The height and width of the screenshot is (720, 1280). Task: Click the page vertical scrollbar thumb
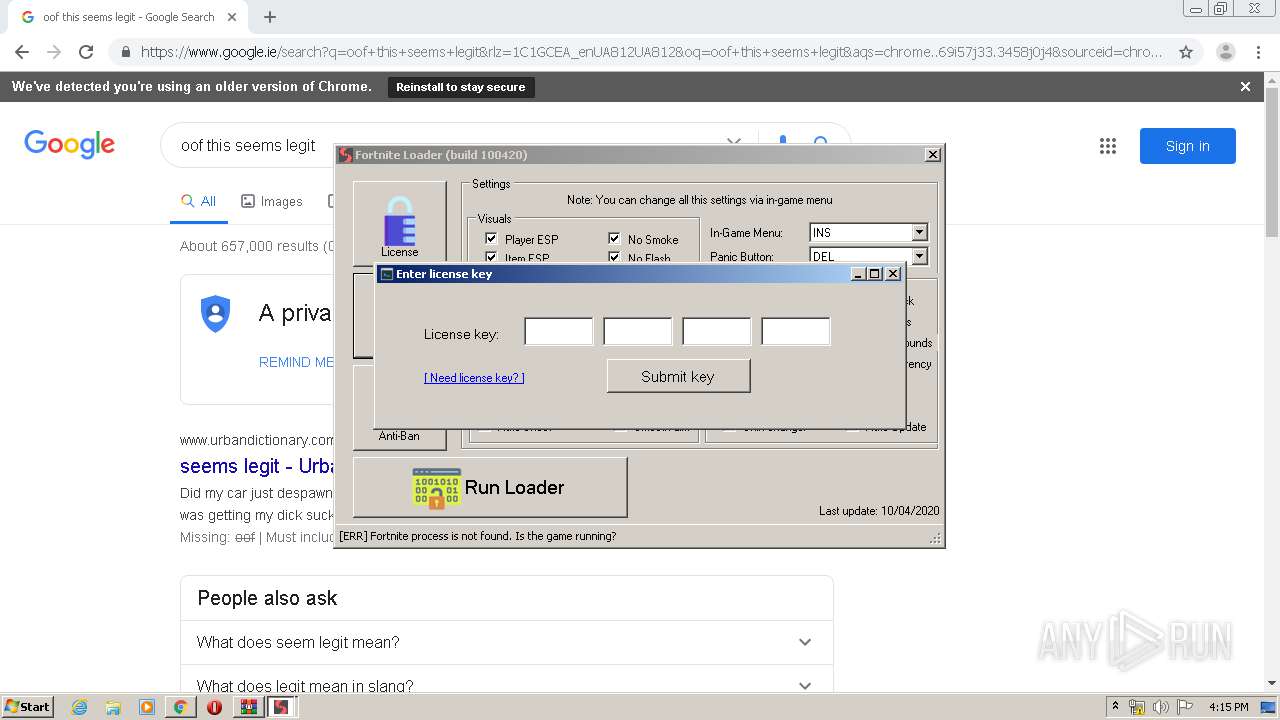coord(1272,163)
